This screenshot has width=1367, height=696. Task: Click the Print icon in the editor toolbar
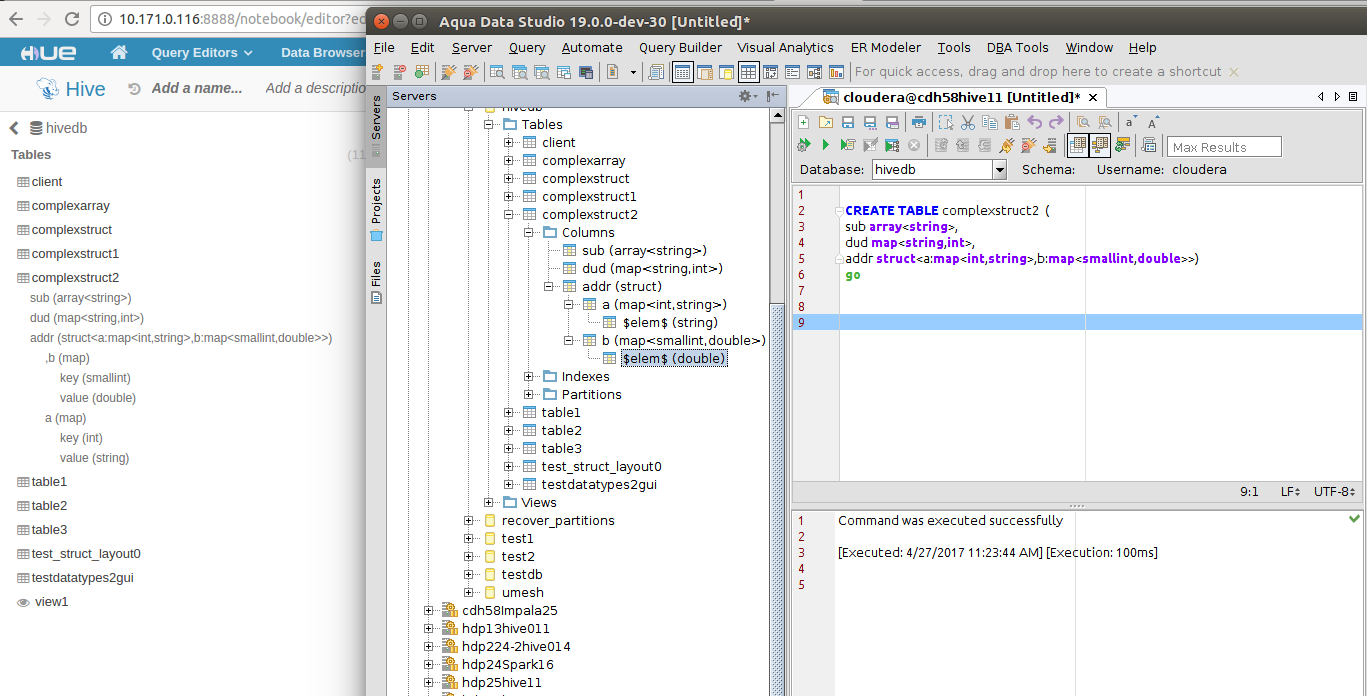pos(918,122)
